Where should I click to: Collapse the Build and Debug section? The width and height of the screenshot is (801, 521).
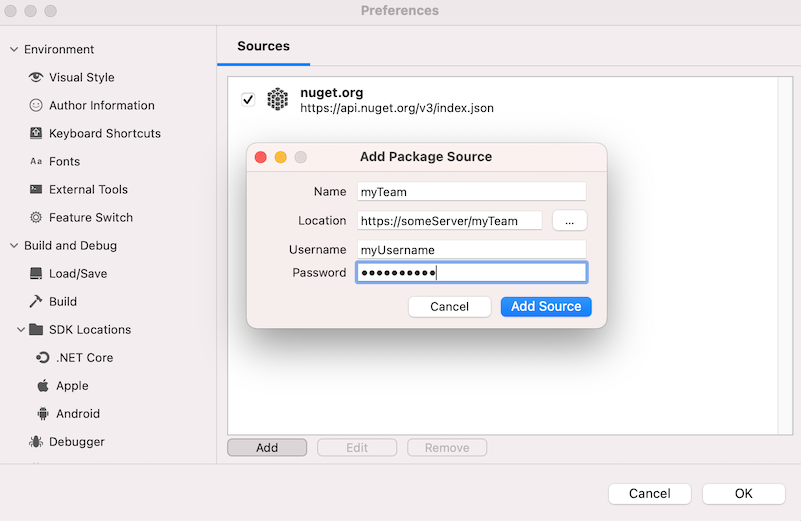pos(14,245)
